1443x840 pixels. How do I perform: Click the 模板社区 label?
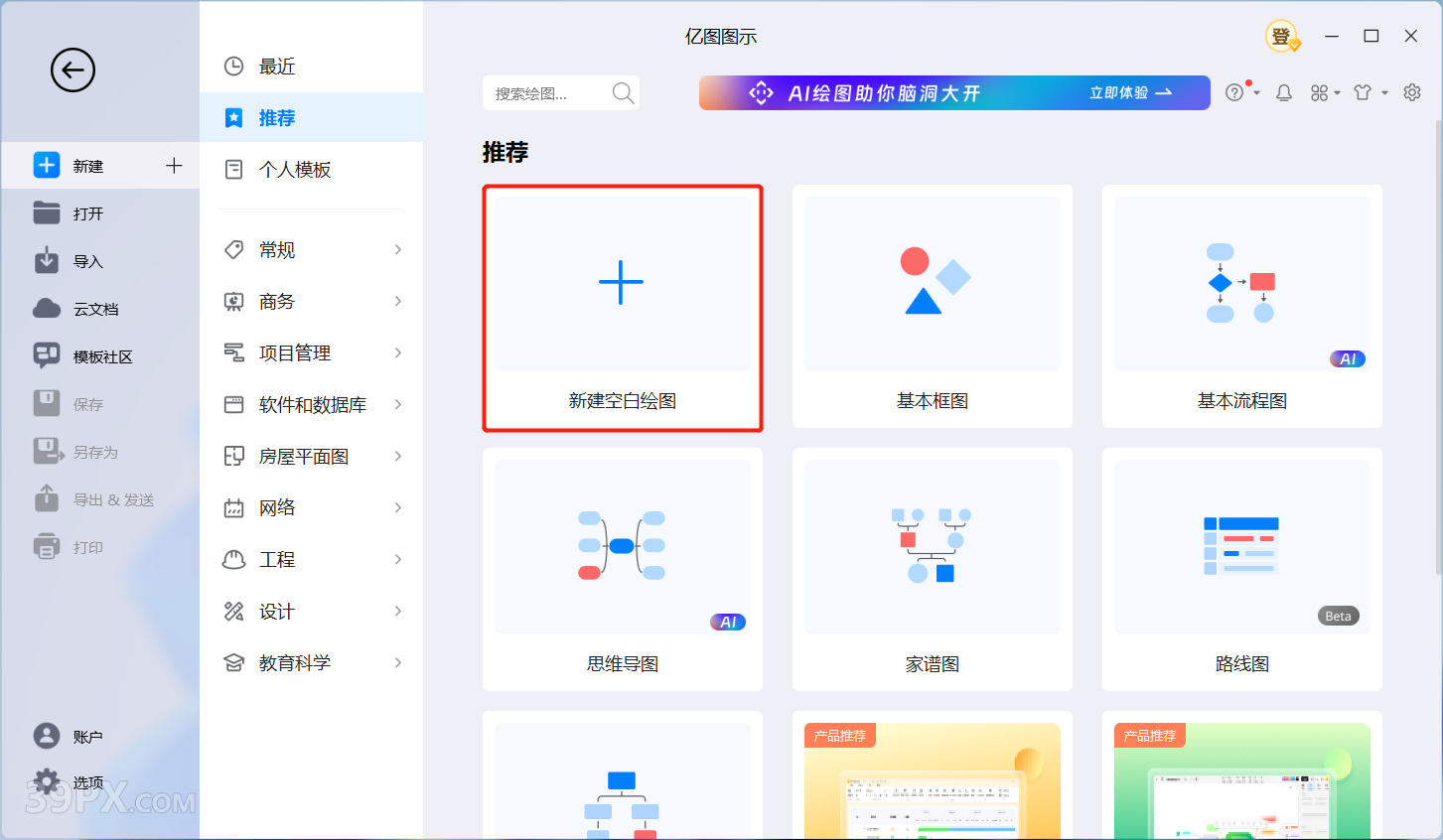(x=103, y=356)
